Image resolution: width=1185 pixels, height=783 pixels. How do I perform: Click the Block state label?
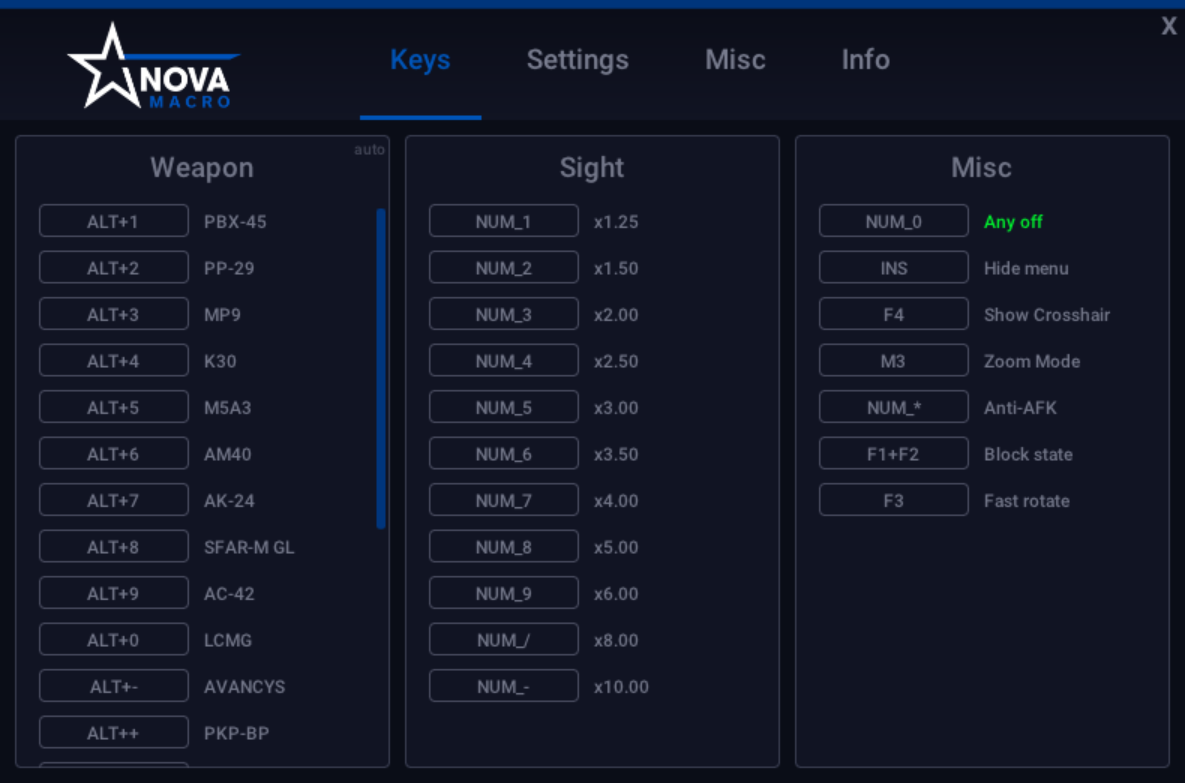pos(1028,454)
